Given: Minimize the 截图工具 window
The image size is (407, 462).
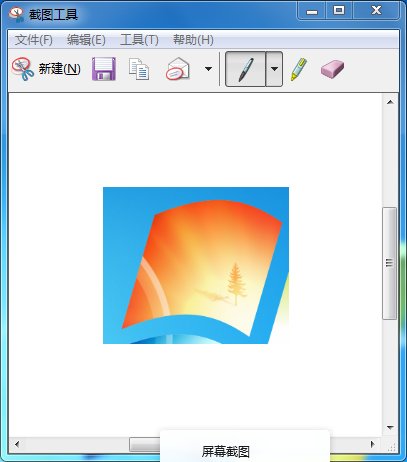Looking at the screenshot, I should tap(312, 12).
